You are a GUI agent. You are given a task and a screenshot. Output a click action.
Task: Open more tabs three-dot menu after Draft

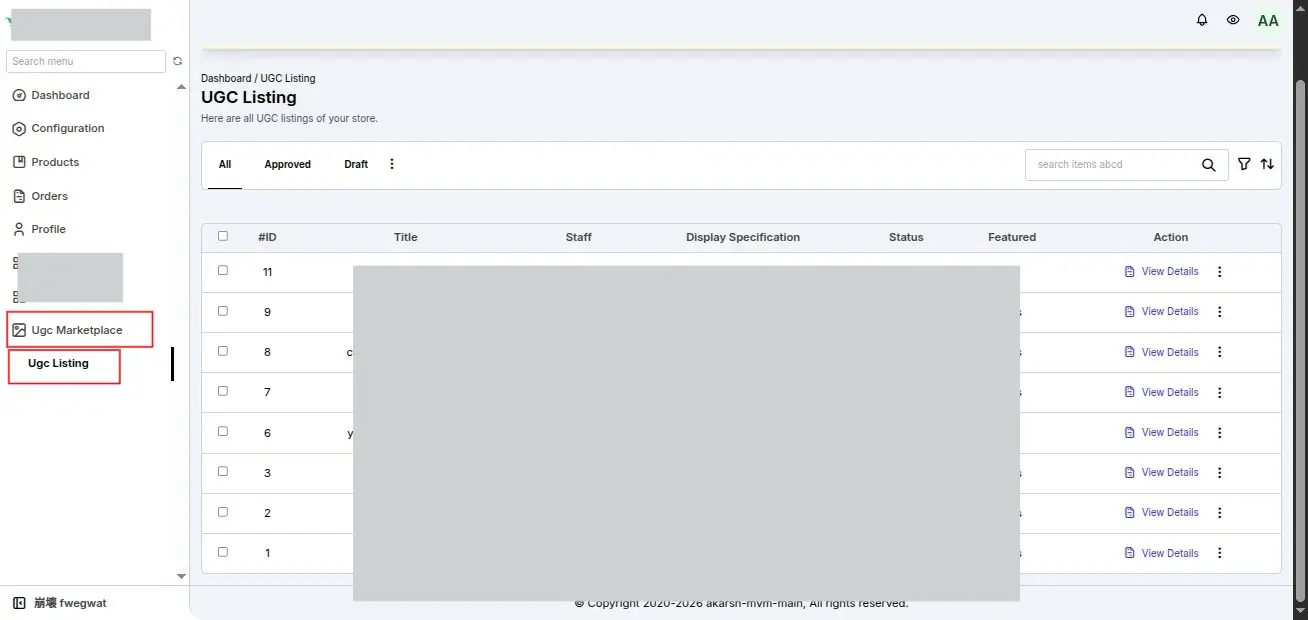[x=392, y=164]
